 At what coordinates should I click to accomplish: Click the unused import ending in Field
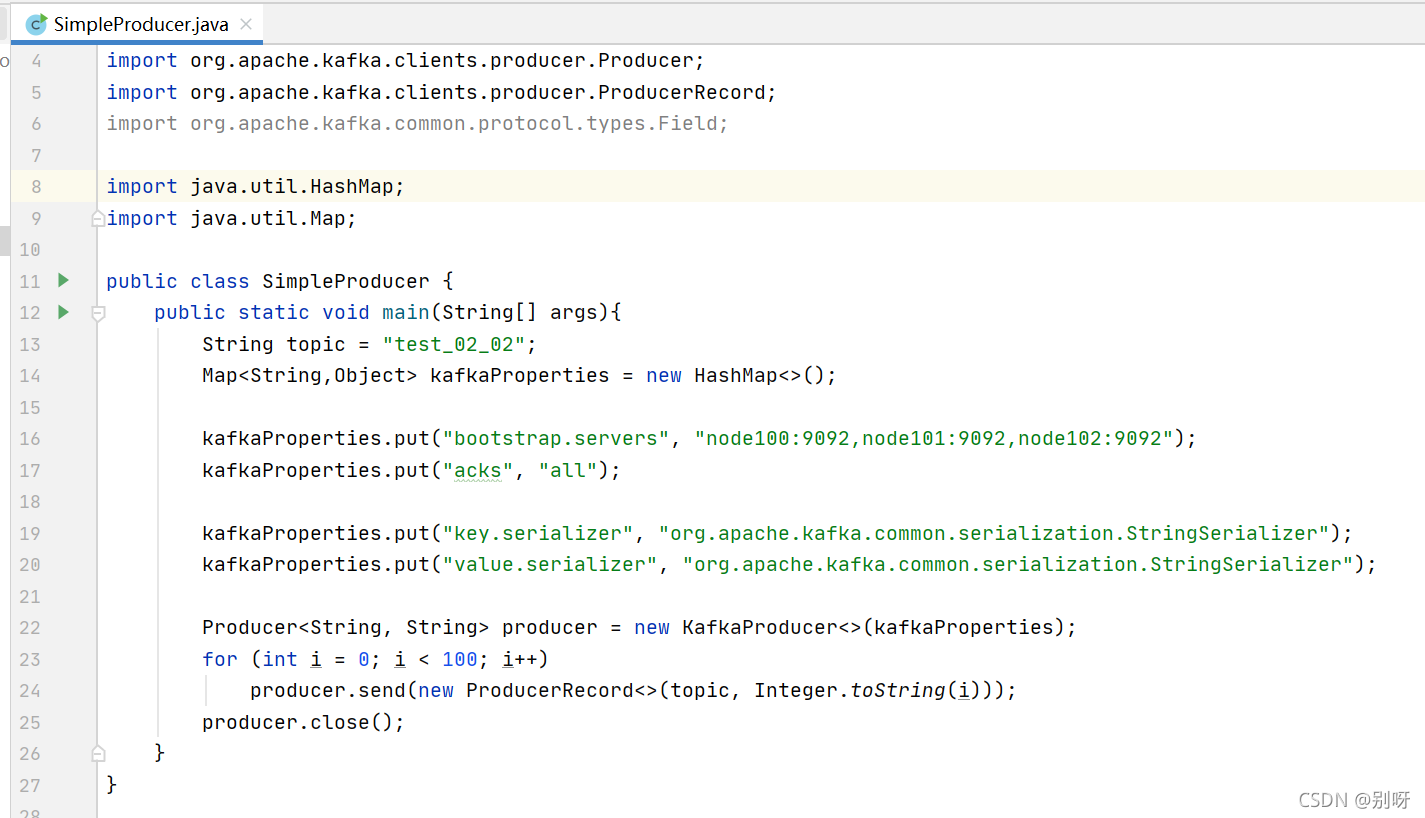418,123
